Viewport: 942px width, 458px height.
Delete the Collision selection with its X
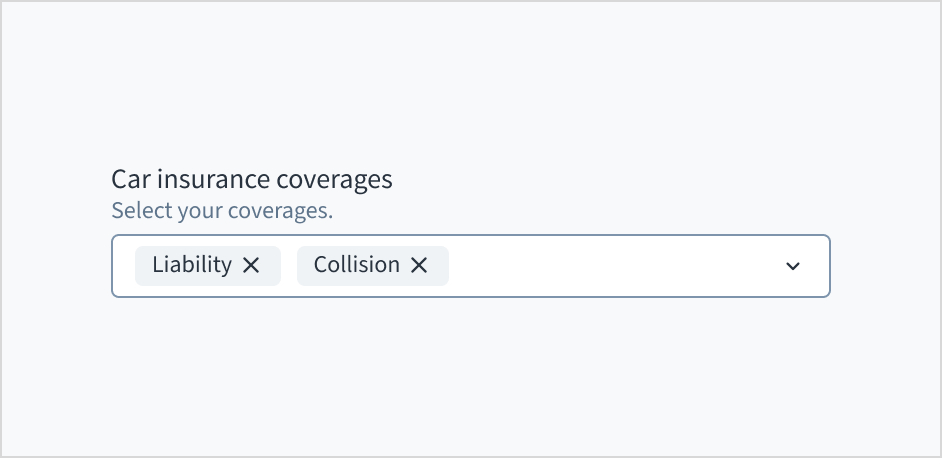click(419, 265)
